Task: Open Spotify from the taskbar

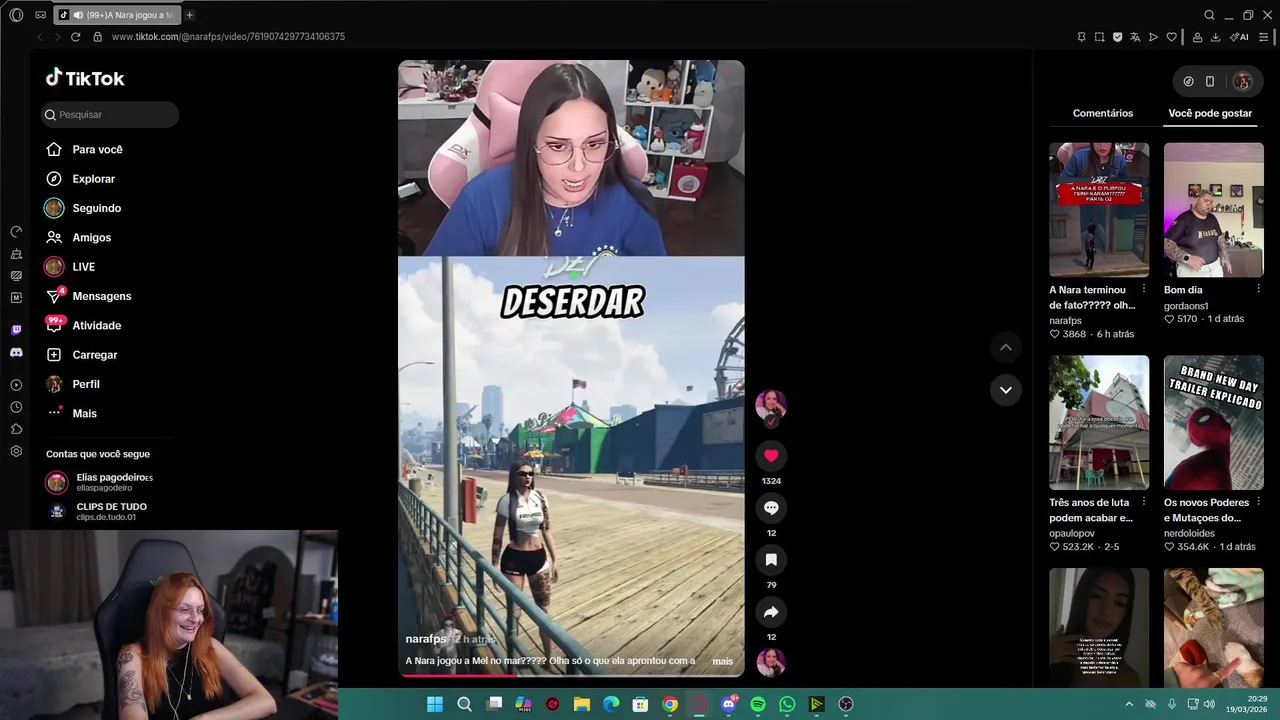Action: (758, 704)
